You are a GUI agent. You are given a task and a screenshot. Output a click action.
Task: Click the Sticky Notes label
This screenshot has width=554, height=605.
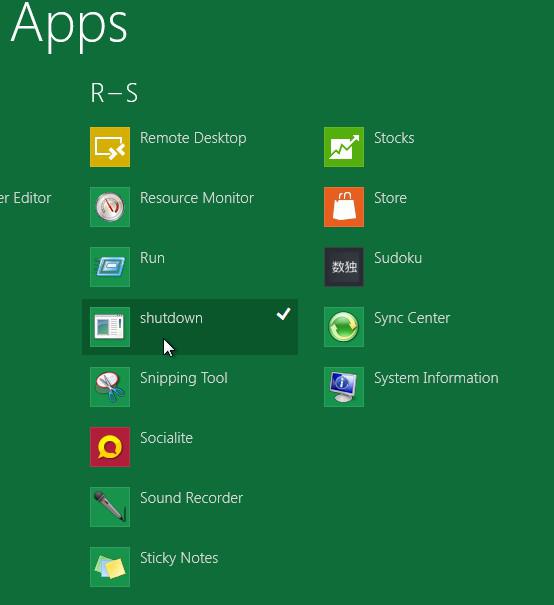coord(179,558)
